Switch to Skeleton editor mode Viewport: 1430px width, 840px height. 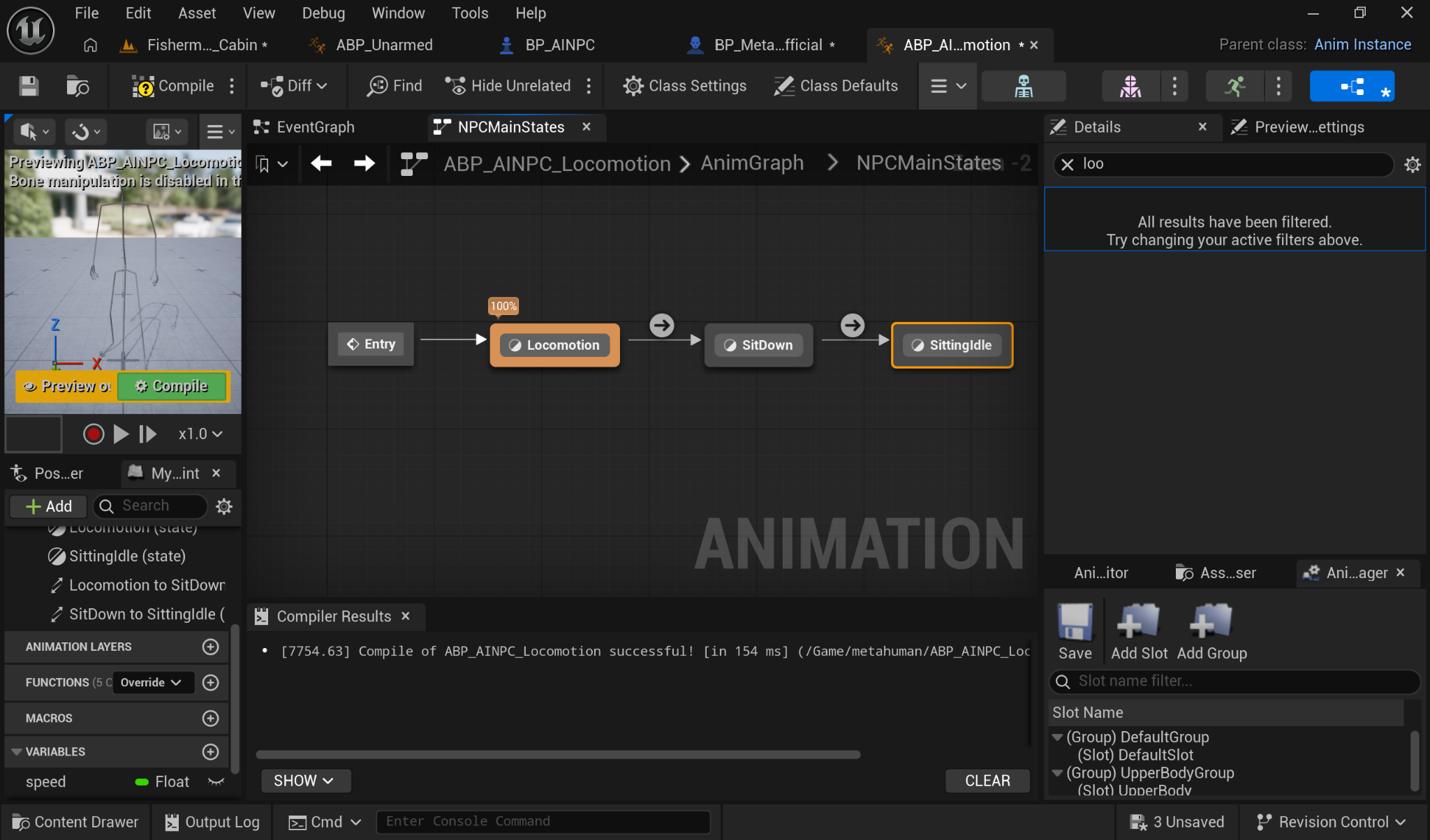[x=1024, y=86]
